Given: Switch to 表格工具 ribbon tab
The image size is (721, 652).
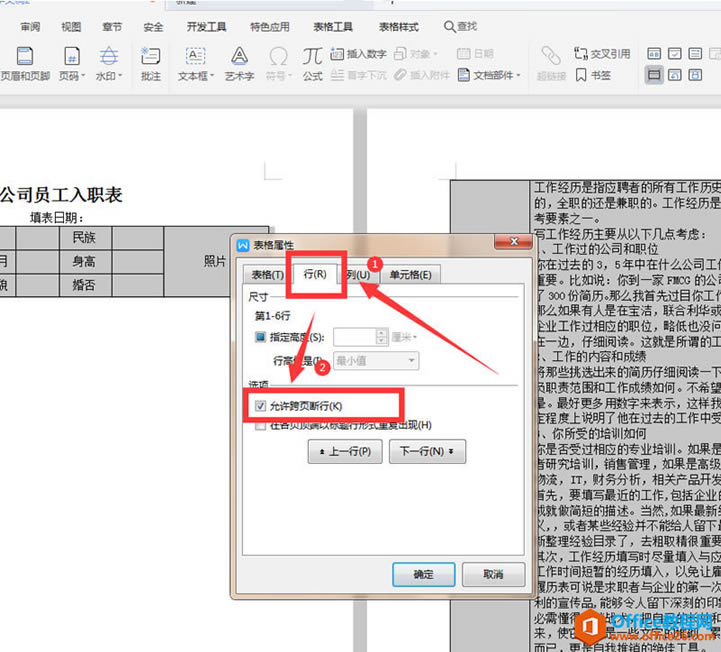Looking at the screenshot, I should 333,27.
